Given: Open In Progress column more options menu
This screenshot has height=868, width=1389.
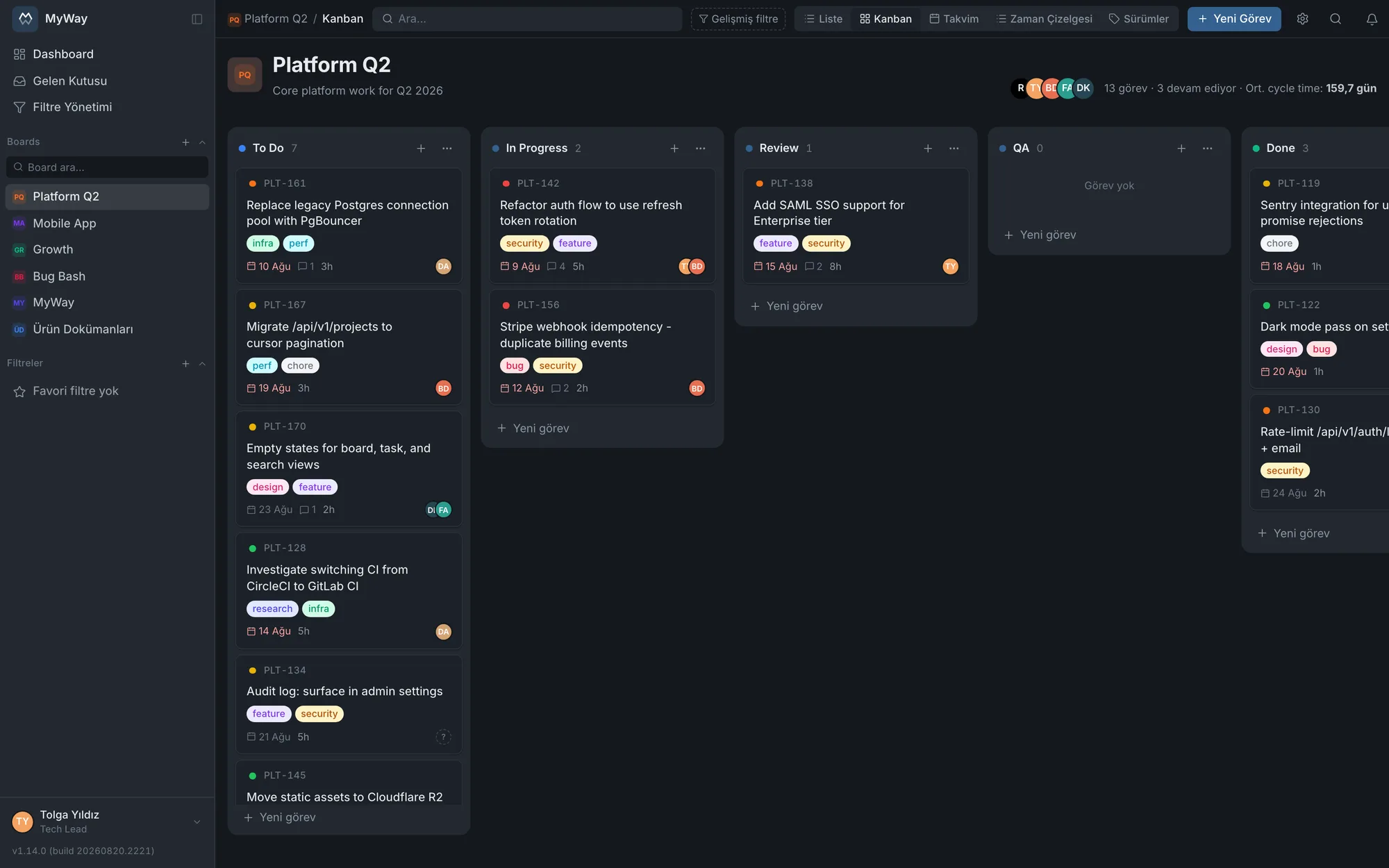Looking at the screenshot, I should (701, 148).
